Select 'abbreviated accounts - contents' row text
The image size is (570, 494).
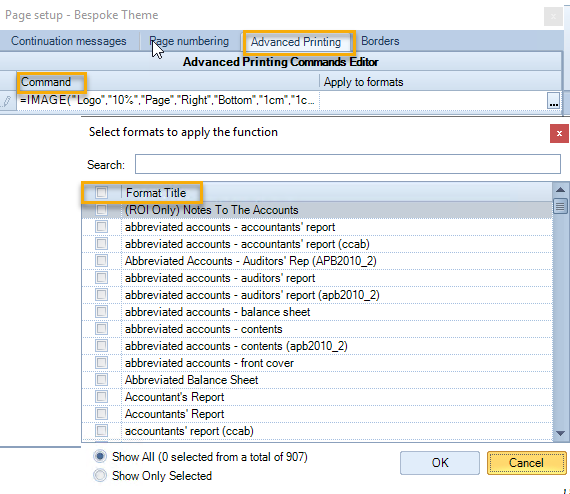coord(204,329)
